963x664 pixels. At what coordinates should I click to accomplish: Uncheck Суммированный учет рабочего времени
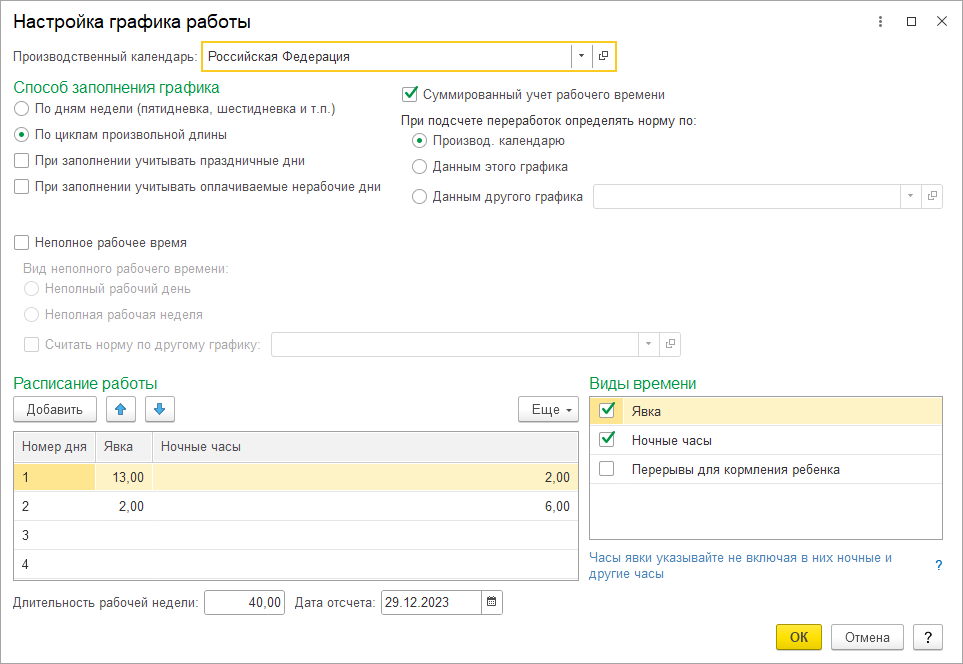[410, 95]
